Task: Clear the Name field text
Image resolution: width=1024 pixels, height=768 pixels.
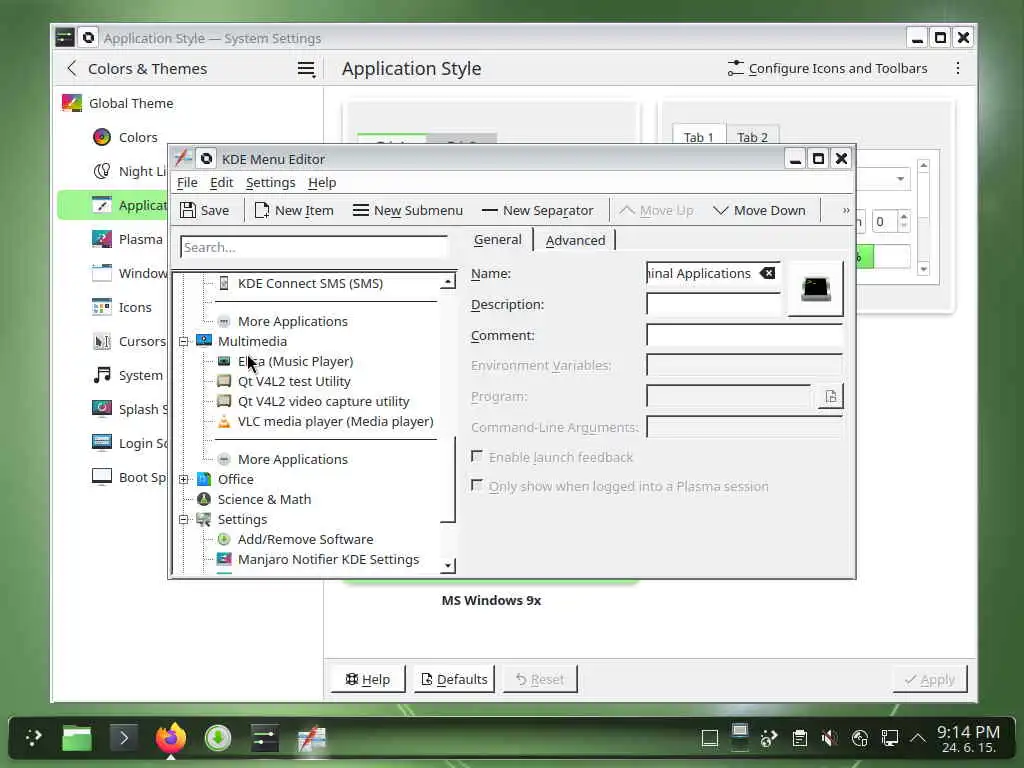Action: coord(767,273)
